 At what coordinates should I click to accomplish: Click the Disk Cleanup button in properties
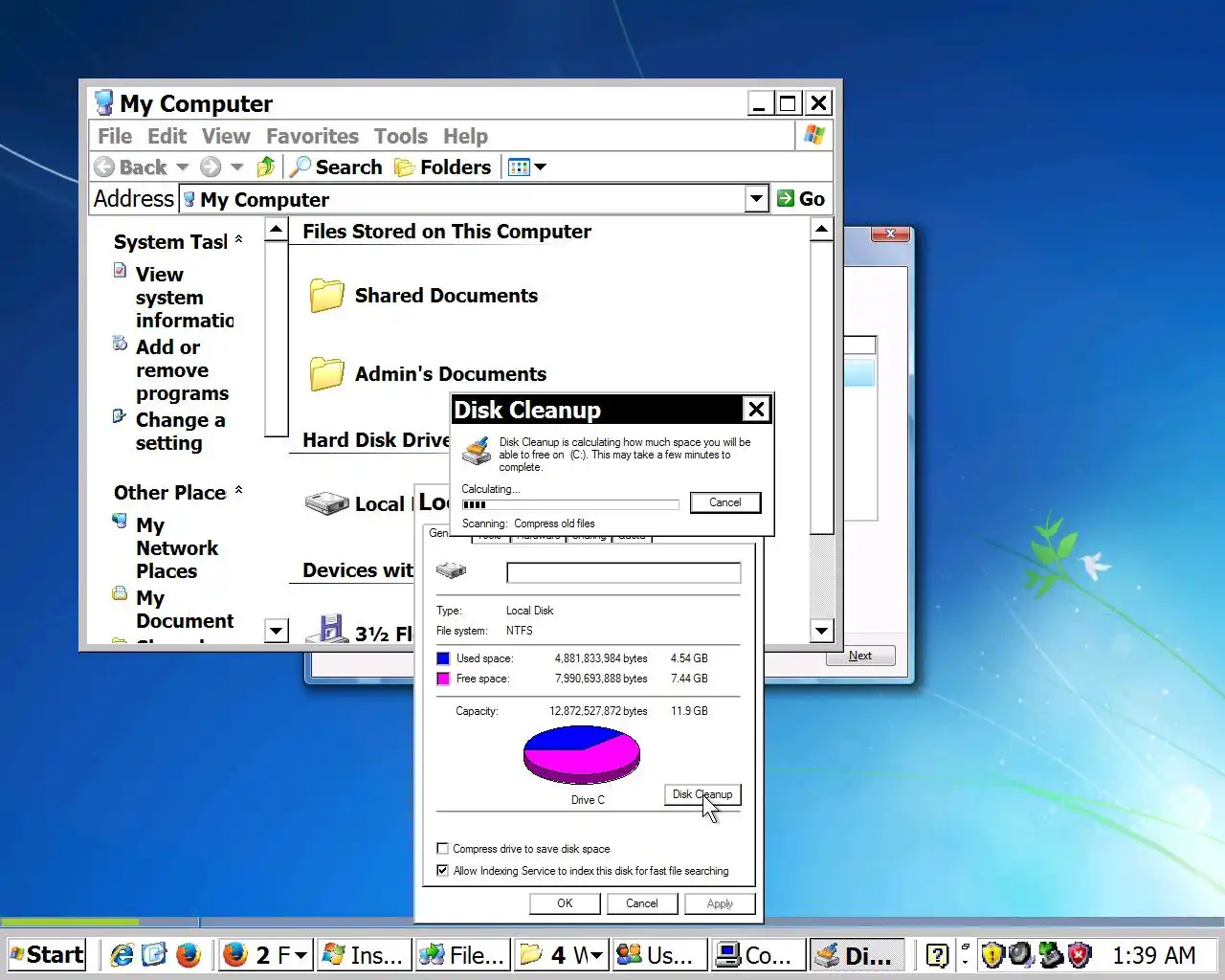click(702, 794)
